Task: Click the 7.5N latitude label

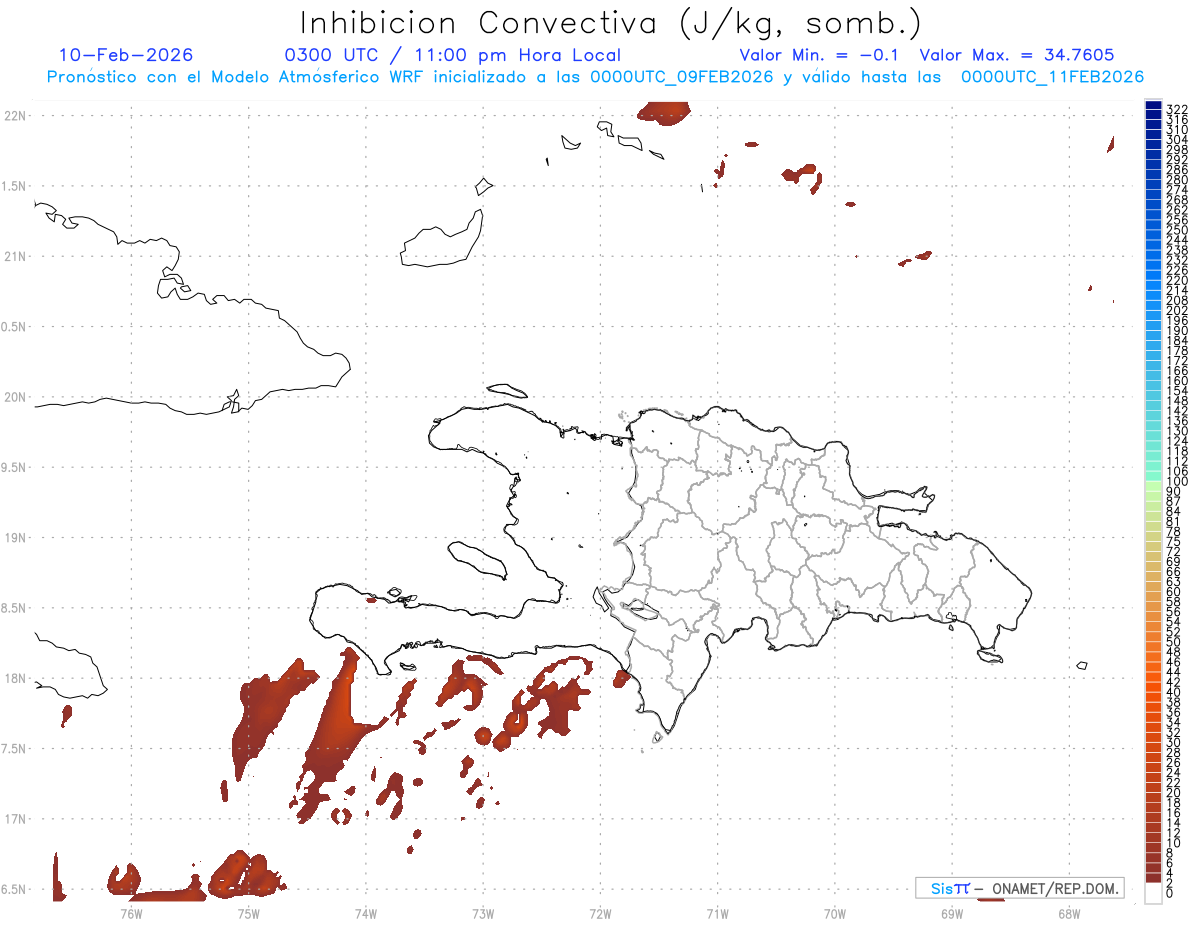Action: tap(14, 748)
